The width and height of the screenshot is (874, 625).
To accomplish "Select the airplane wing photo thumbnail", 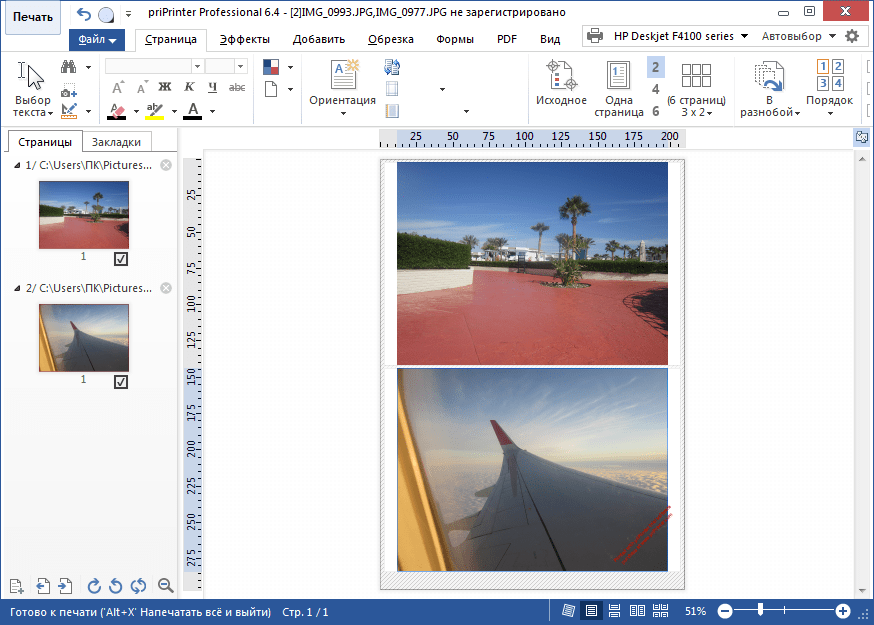I will (x=84, y=338).
